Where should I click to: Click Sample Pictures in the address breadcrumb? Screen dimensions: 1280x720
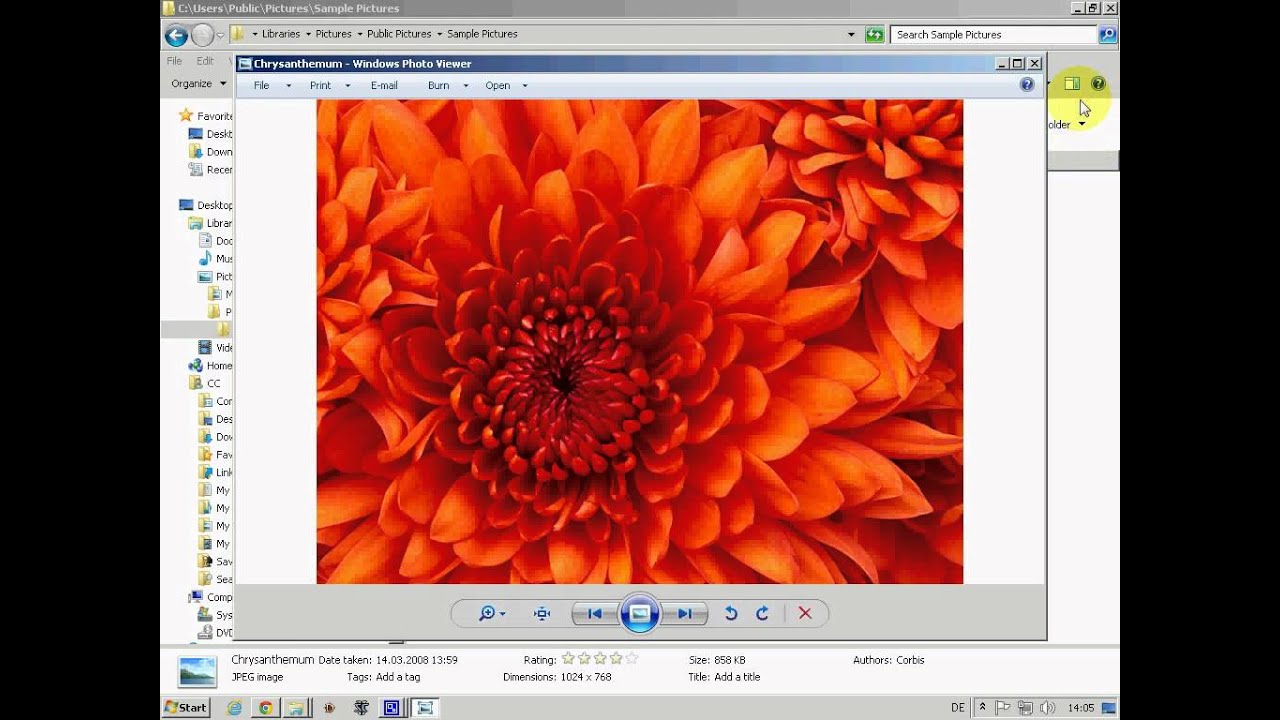(482, 34)
